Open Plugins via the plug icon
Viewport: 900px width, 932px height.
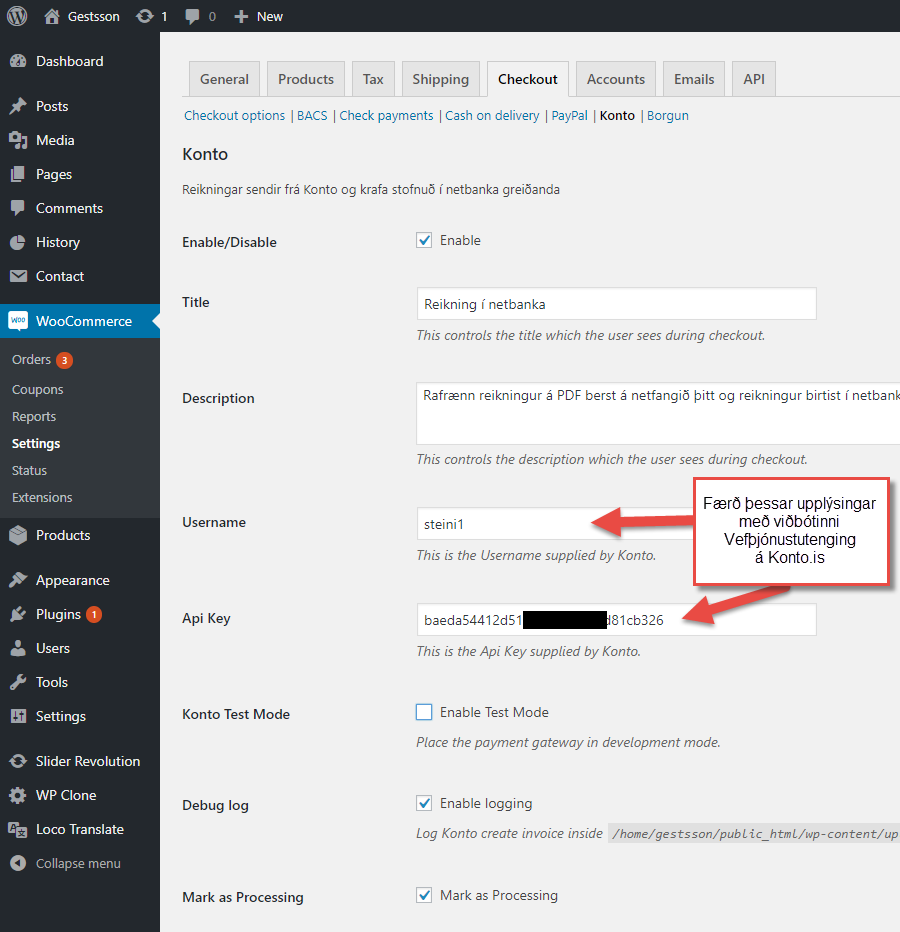[20, 614]
